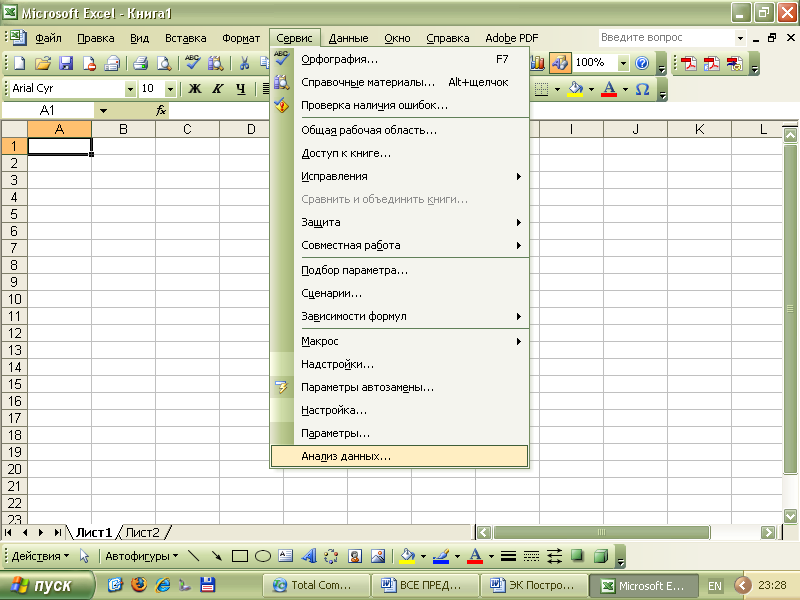The height and width of the screenshot is (600, 800).
Task: Open the font size dropdown
Action: coord(170,89)
